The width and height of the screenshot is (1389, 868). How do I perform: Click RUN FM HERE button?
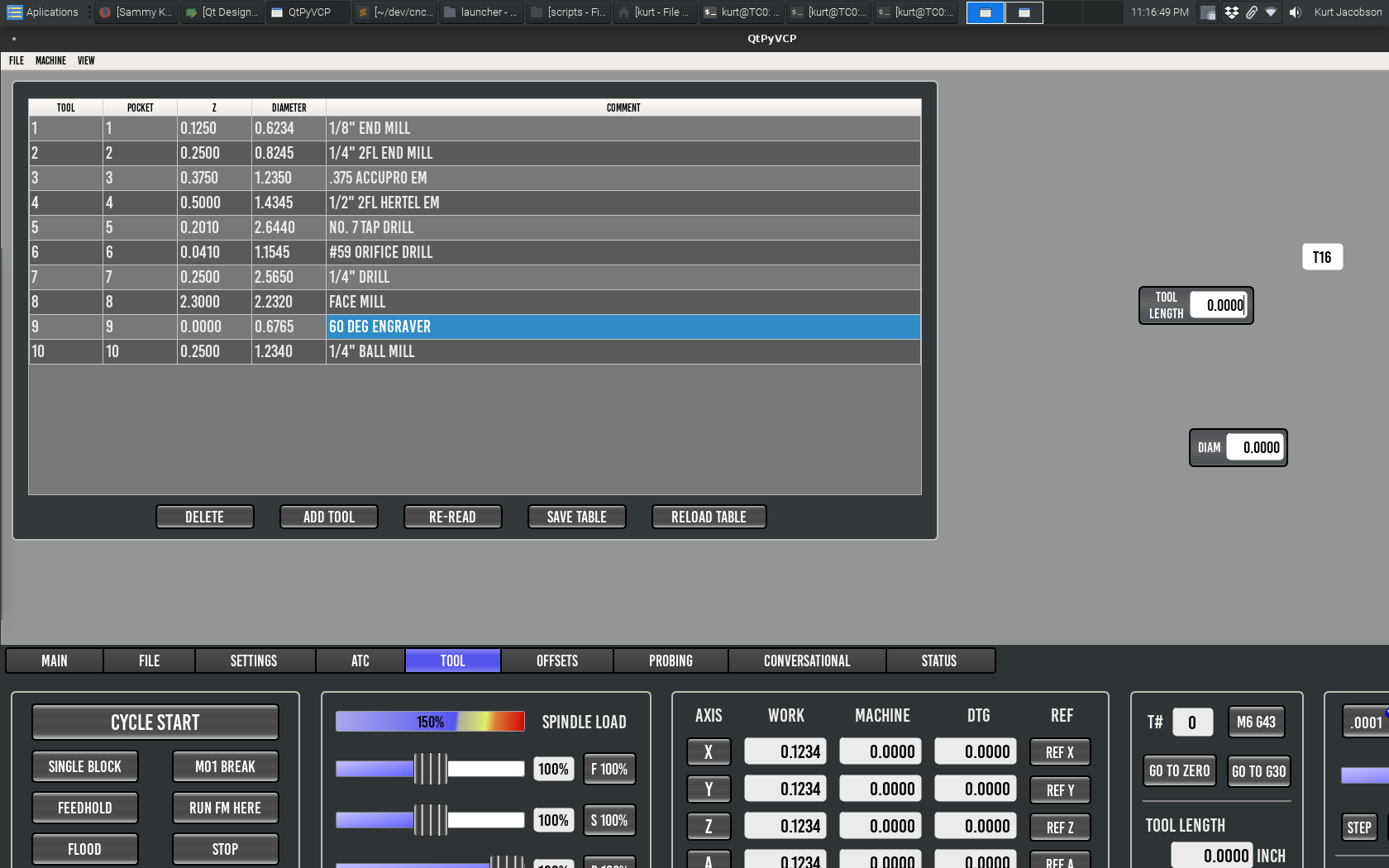pyautogui.click(x=226, y=808)
